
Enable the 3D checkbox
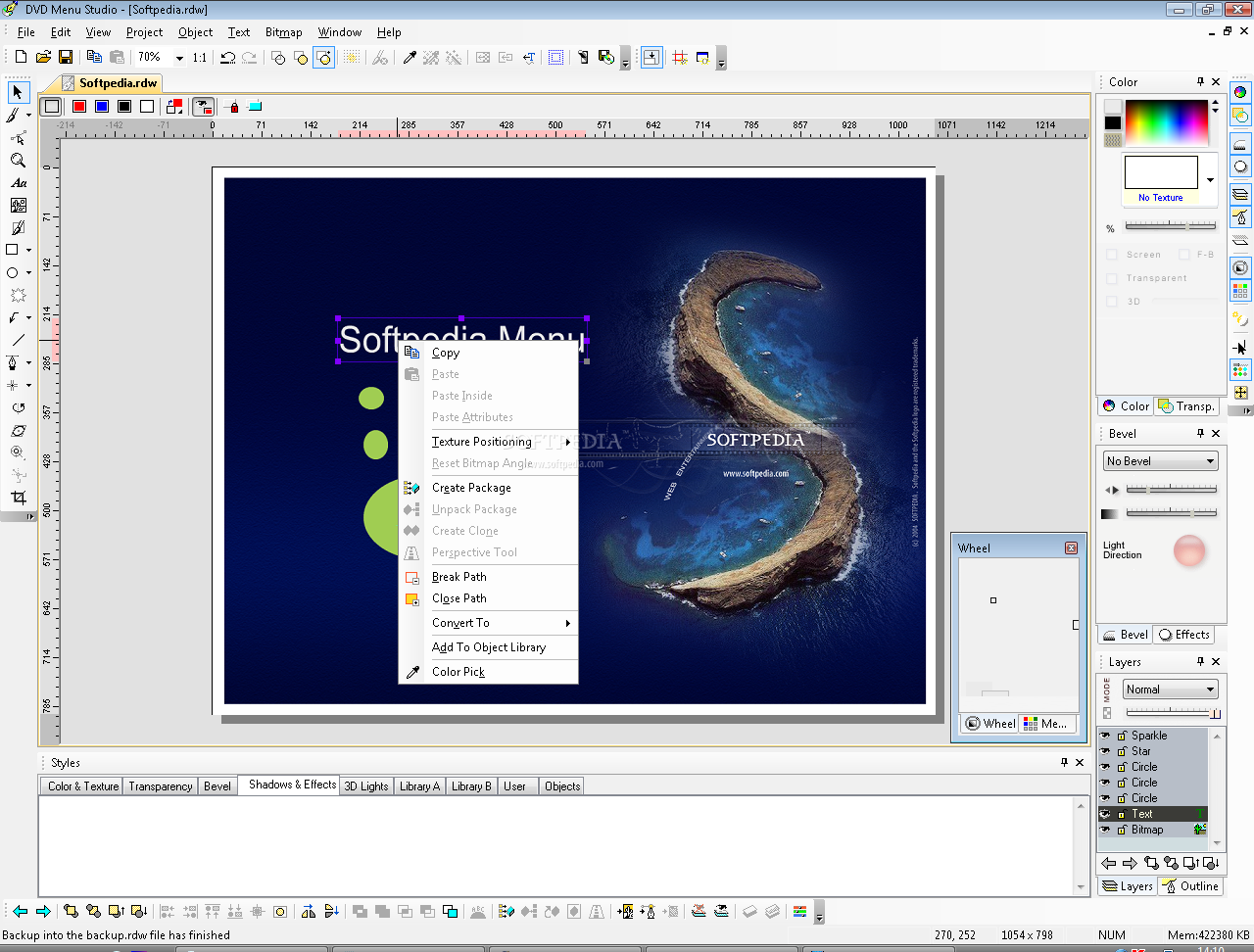pos(1112,302)
